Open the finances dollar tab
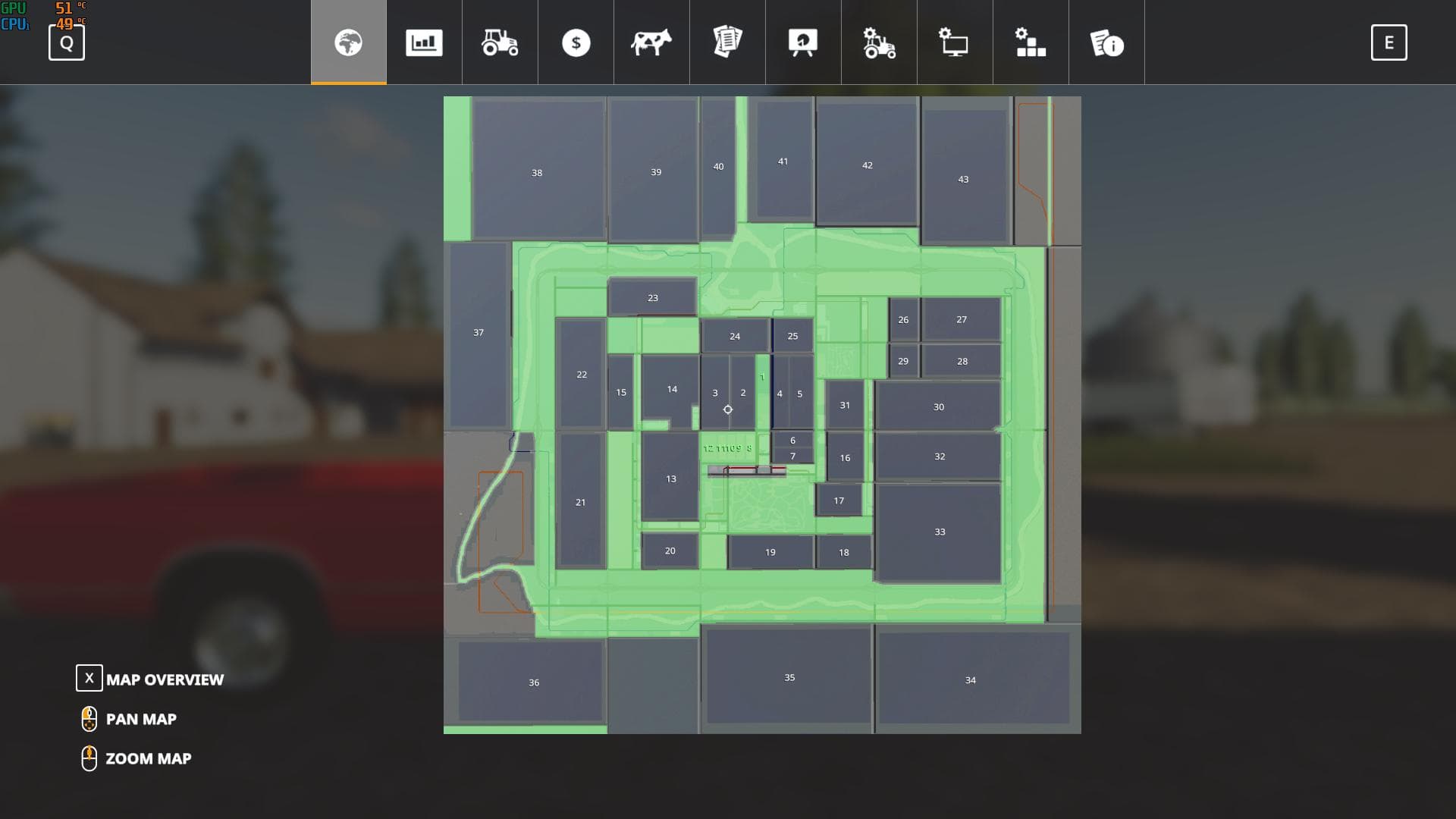The height and width of the screenshot is (819, 1456). tap(576, 42)
